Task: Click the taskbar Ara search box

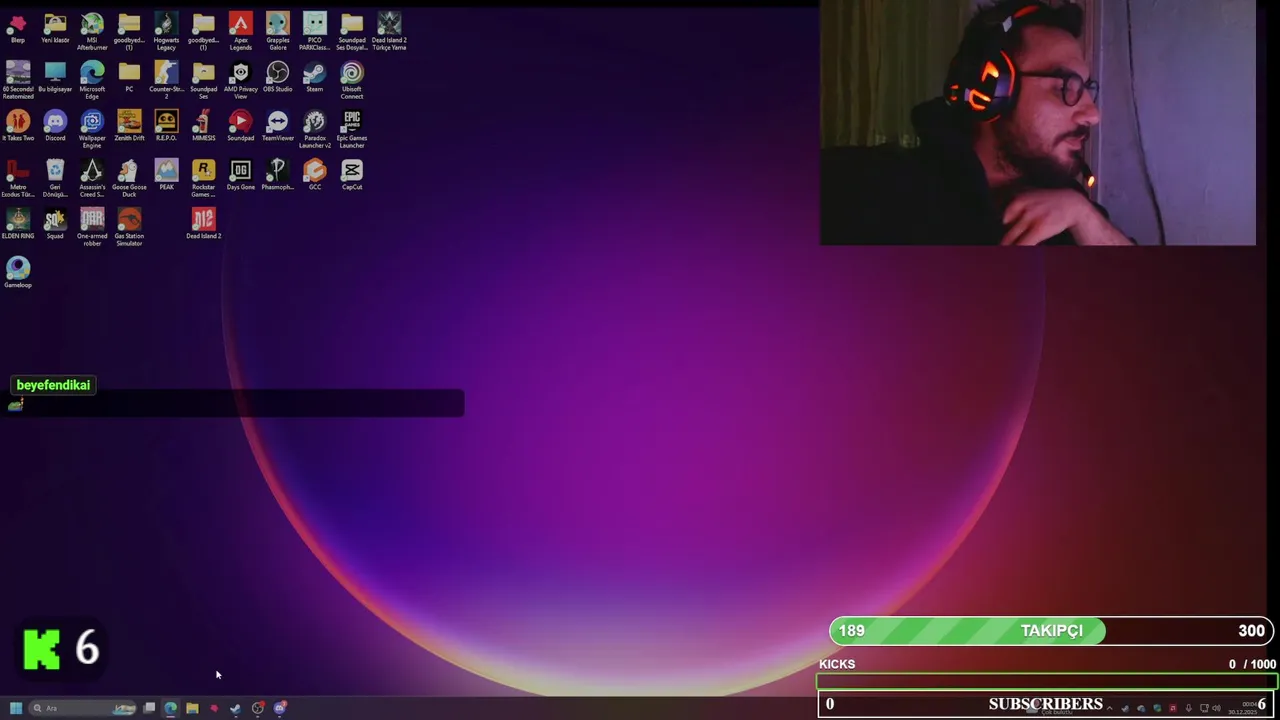Action: coord(82,708)
